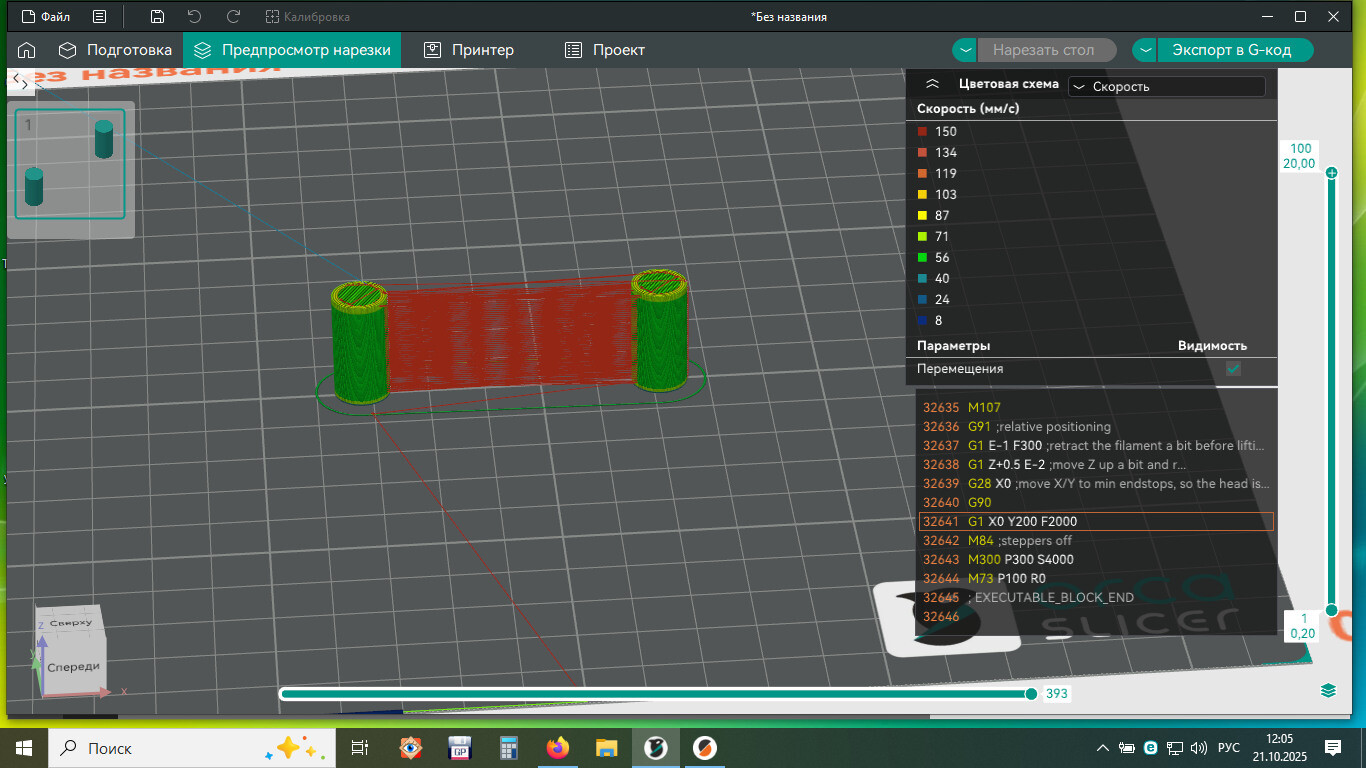Open the hamburger menu next to Файл
This screenshot has height=768, width=1366.
click(x=99, y=17)
